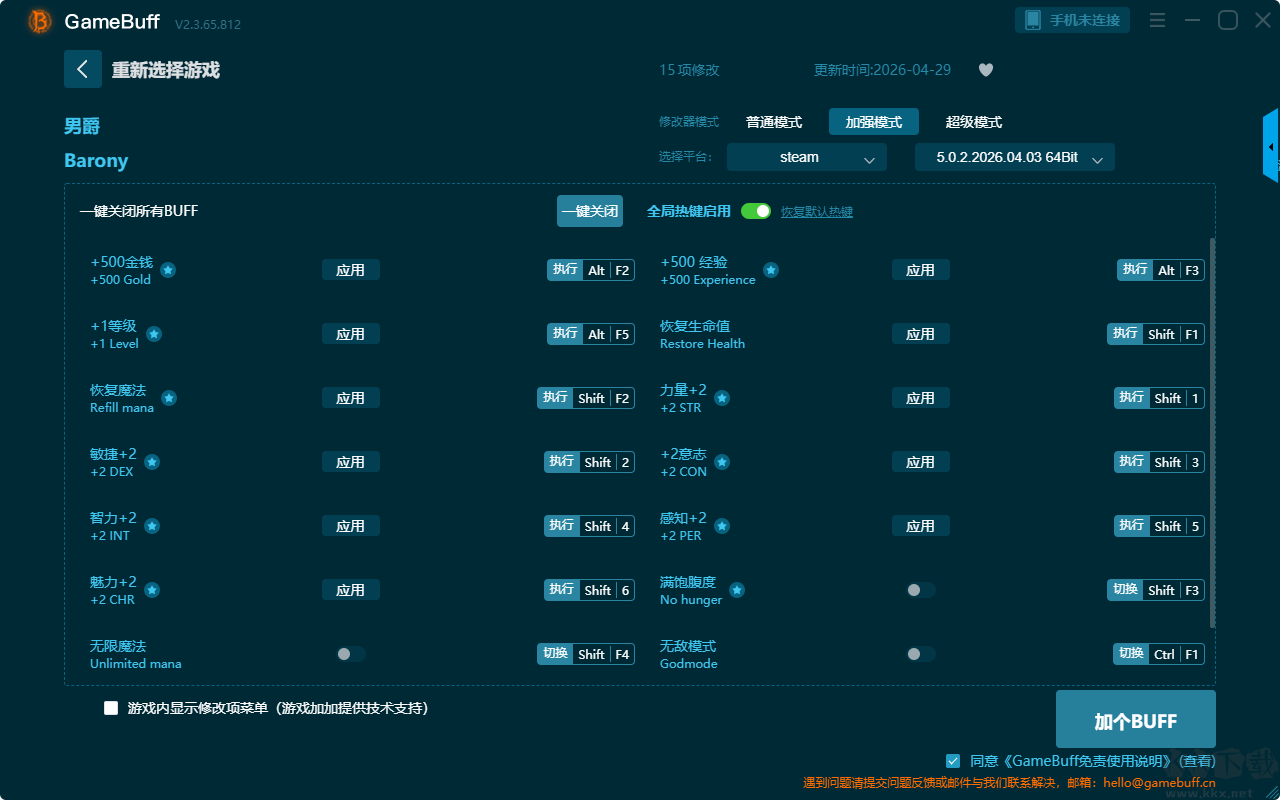Viewport: 1280px width, 800px height.
Task: Enable the No hunger toggle
Action: pyautogui.click(x=921, y=590)
